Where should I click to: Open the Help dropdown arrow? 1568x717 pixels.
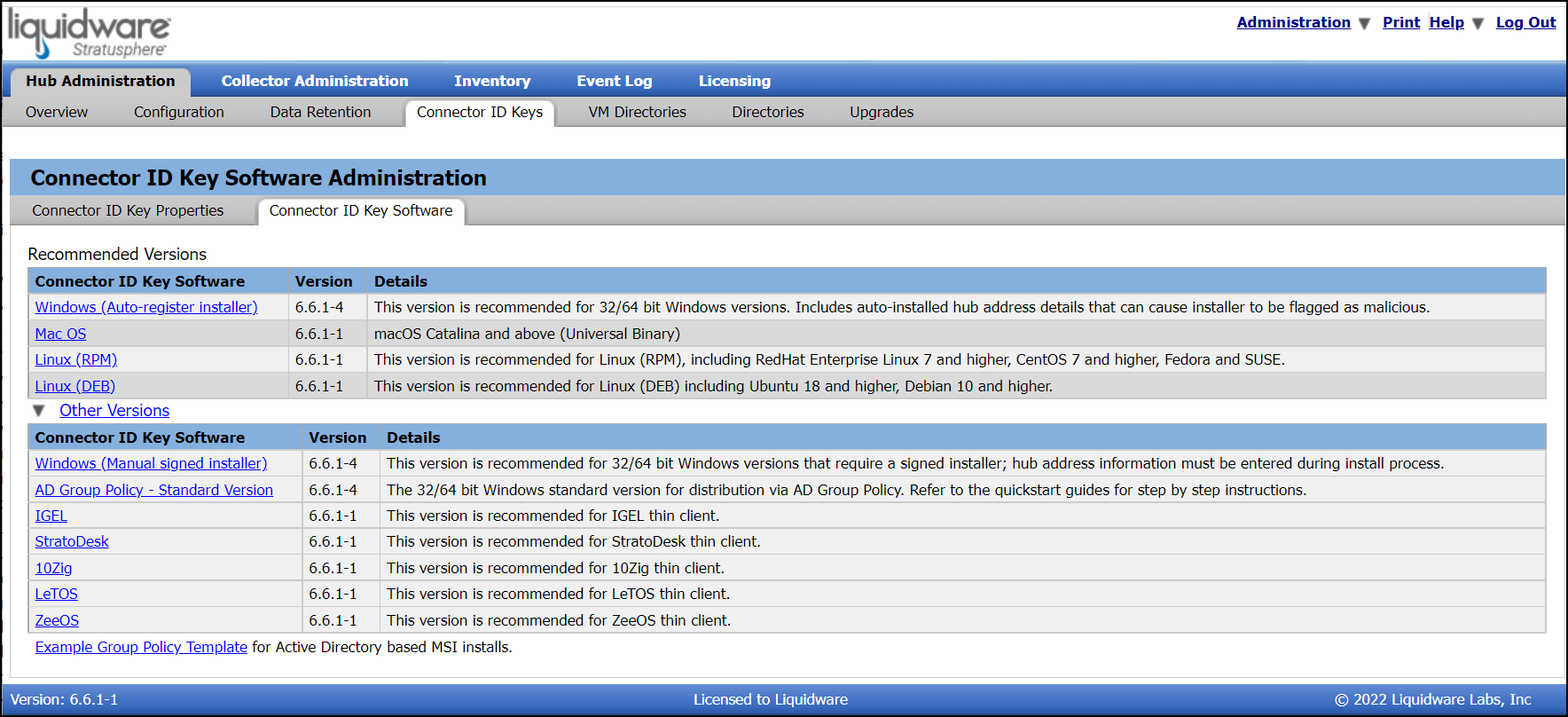(x=1478, y=24)
